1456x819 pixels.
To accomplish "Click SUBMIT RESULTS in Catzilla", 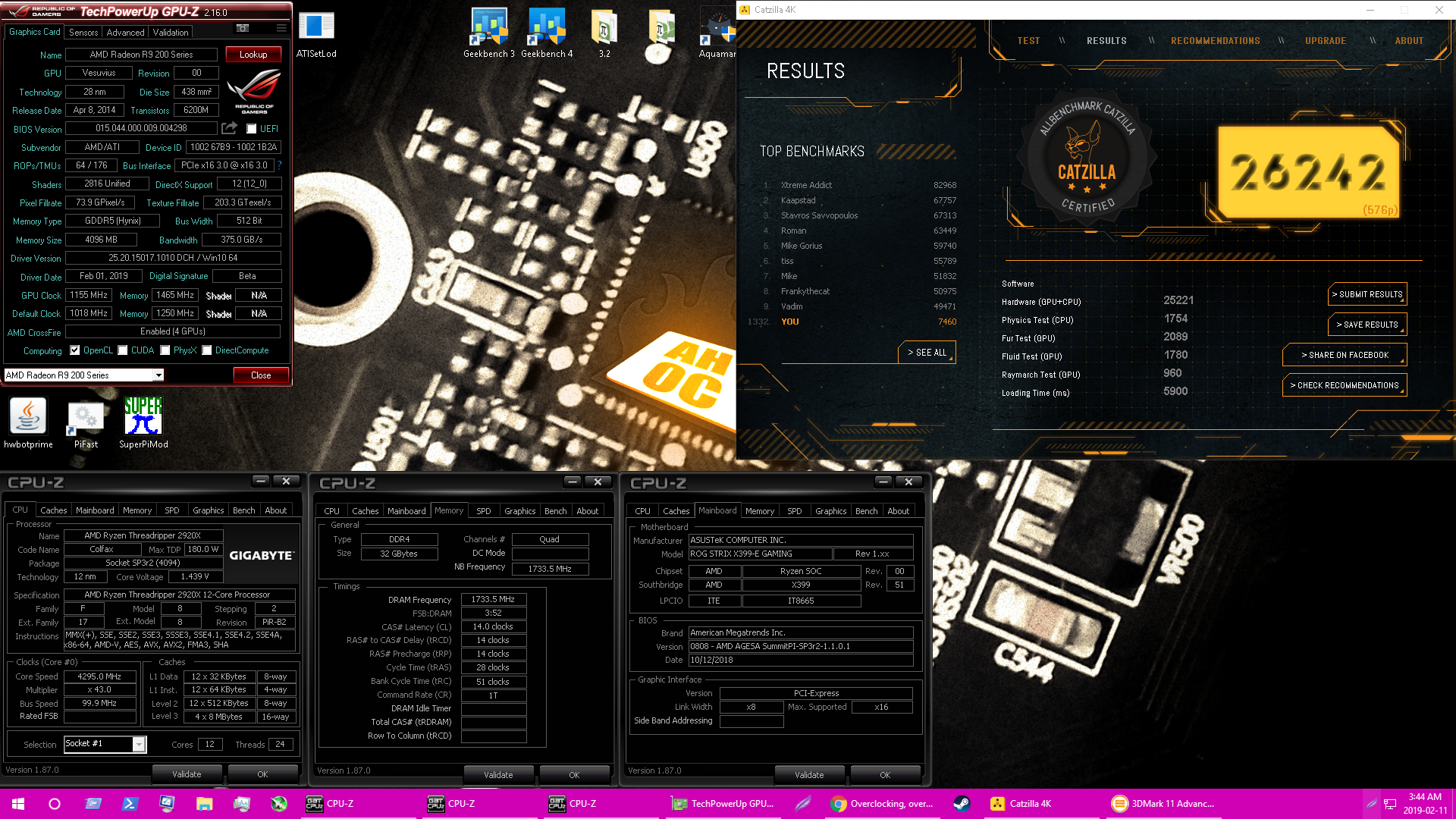I will 1367,294.
